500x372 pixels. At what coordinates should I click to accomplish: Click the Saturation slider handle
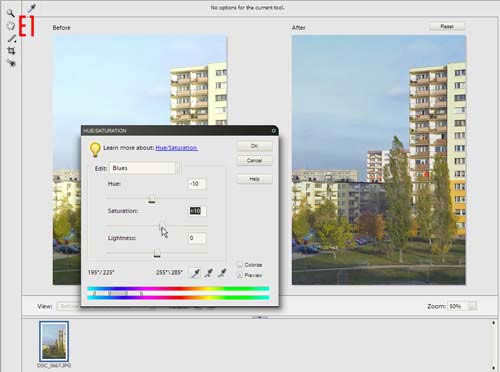pos(162,226)
